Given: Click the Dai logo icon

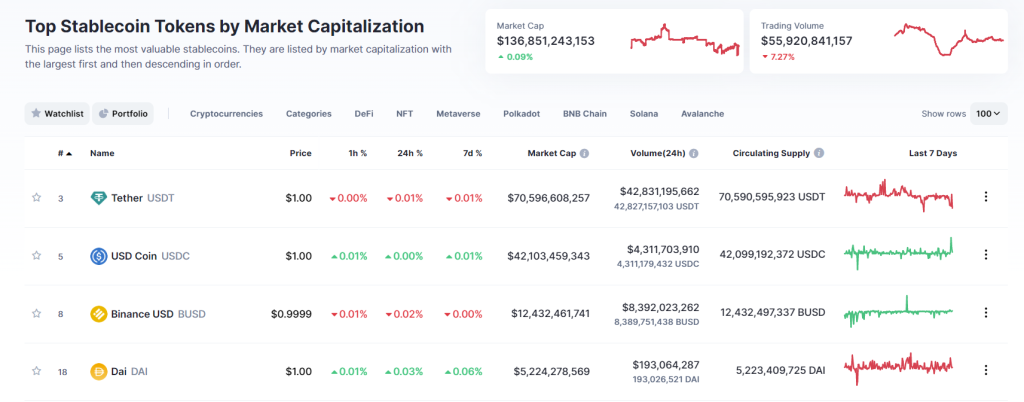Looking at the screenshot, I should (99, 372).
